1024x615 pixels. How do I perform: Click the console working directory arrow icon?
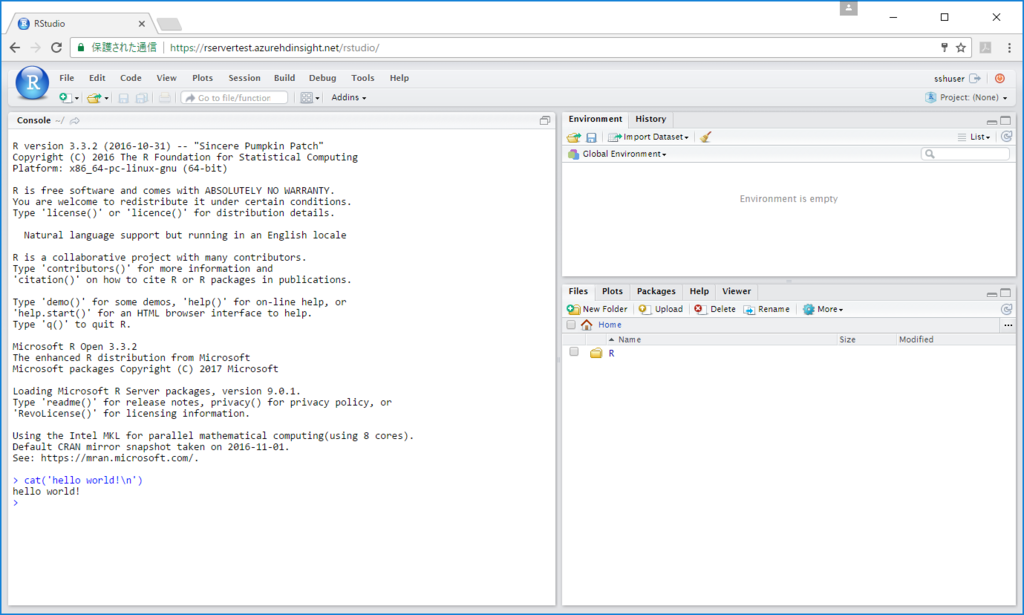pyautogui.click(x=74, y=121)
